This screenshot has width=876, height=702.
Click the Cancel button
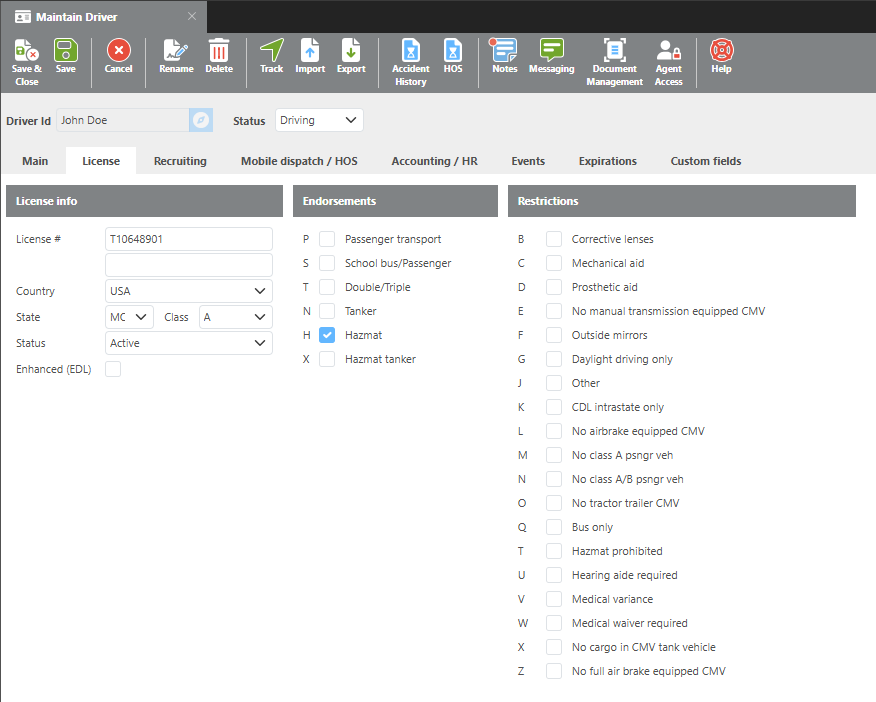[x=118, y=56]
